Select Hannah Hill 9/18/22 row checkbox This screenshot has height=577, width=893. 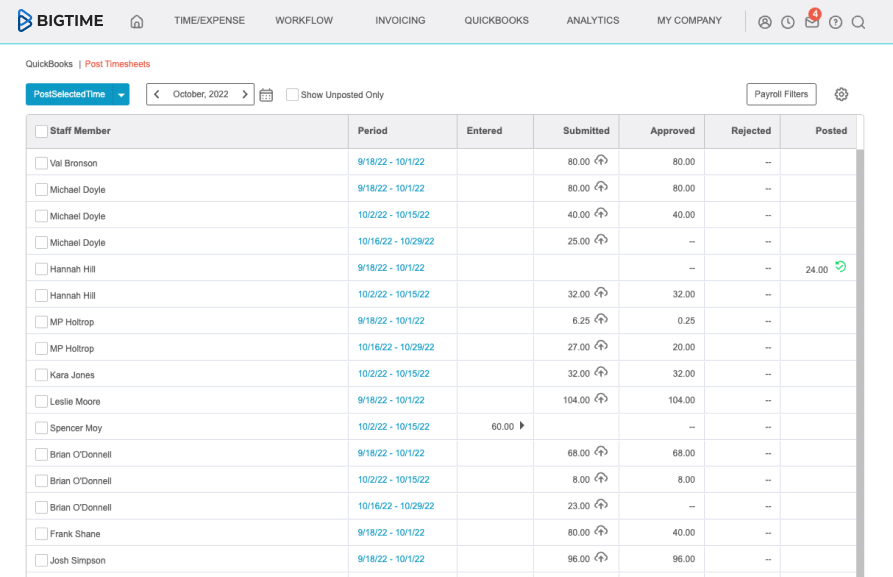[x=41, y=269]
